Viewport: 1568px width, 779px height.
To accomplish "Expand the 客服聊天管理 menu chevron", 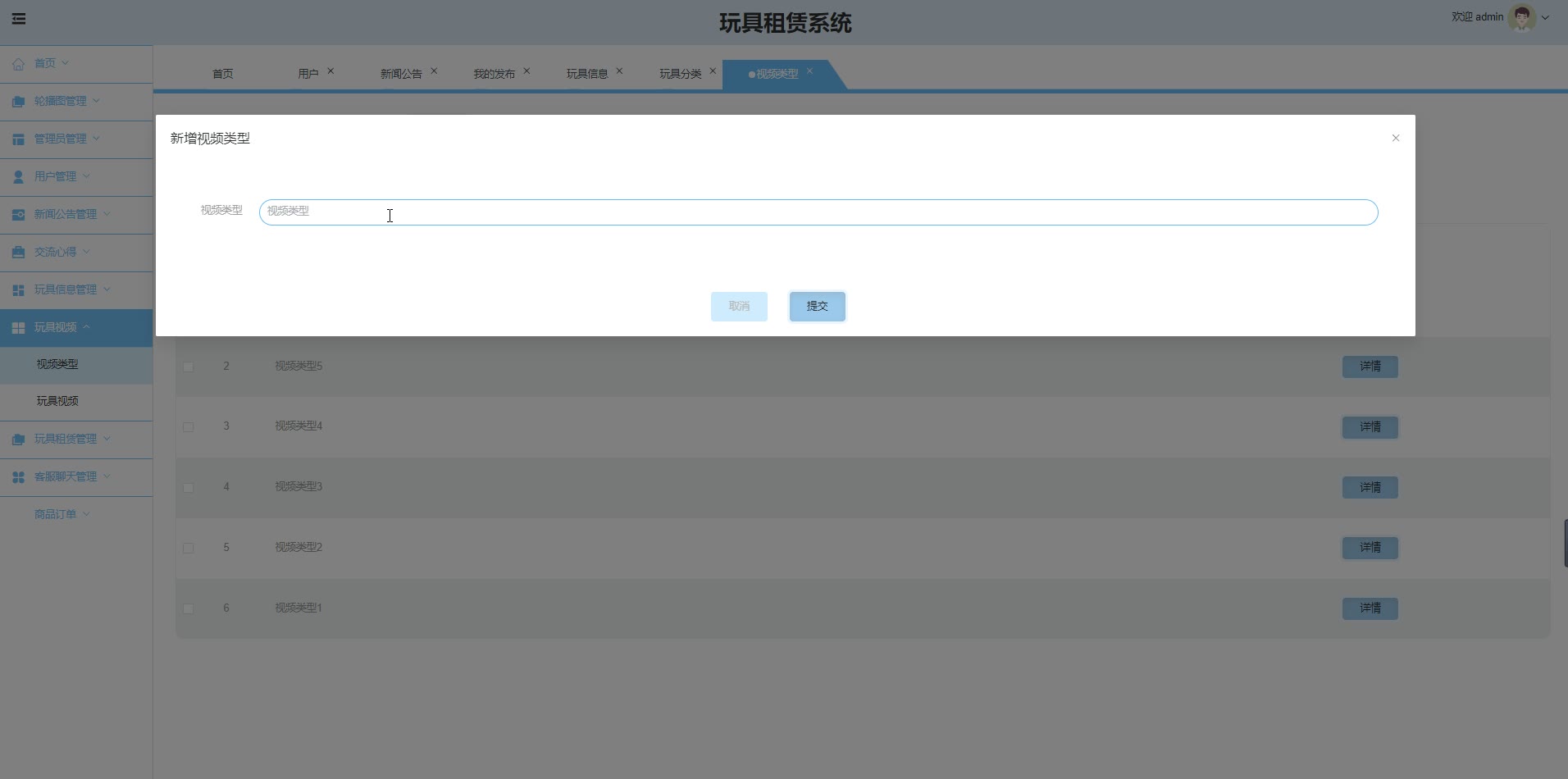I will pos(107,476).
